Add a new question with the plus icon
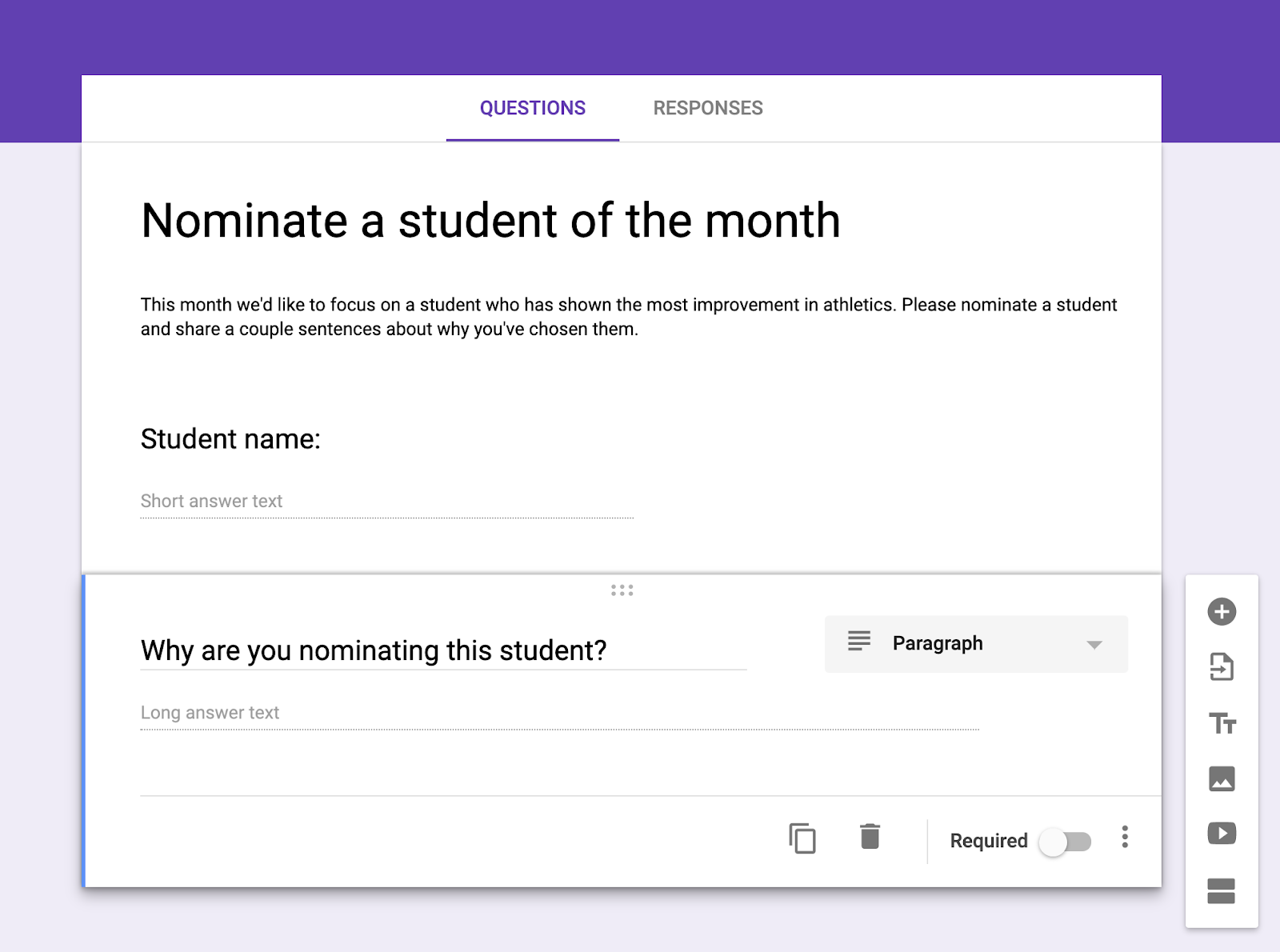Image resolution: width=1280 pixels, height=952 pixels. click(1222, 611)
